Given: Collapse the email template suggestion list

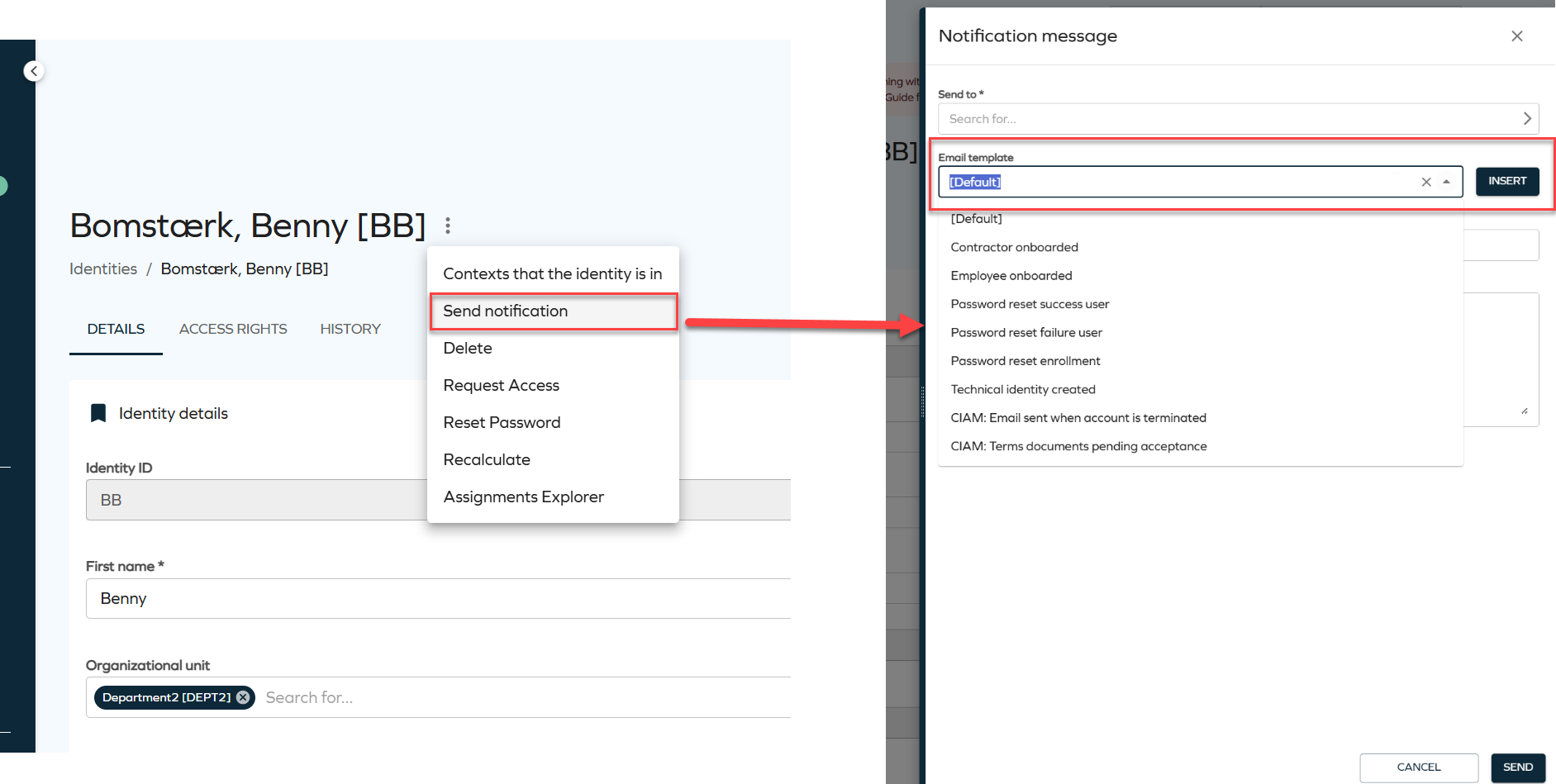Looking at the screenshot, I should (x=1446, y=182).
